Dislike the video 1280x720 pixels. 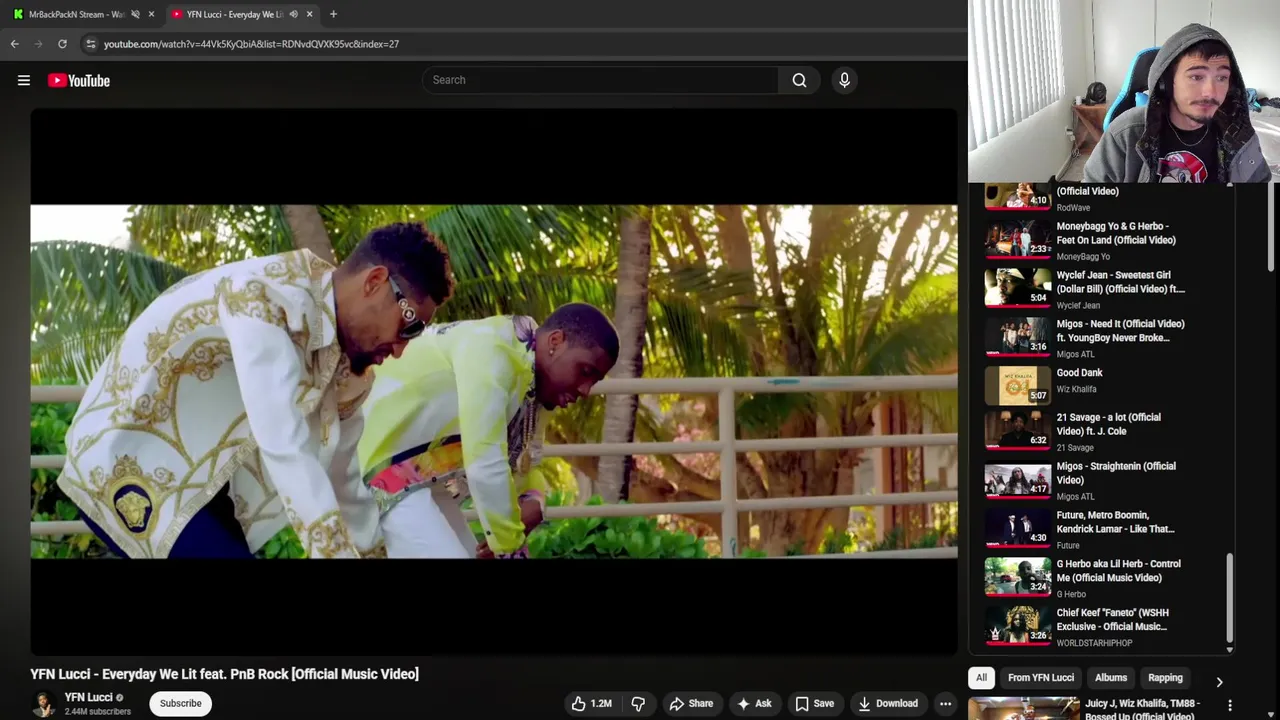(638, 703)
